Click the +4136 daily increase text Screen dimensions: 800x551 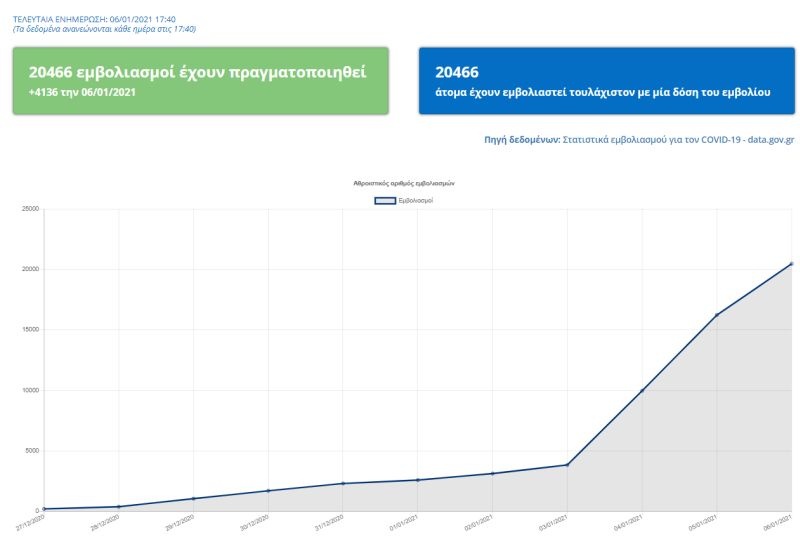(82, 92)
